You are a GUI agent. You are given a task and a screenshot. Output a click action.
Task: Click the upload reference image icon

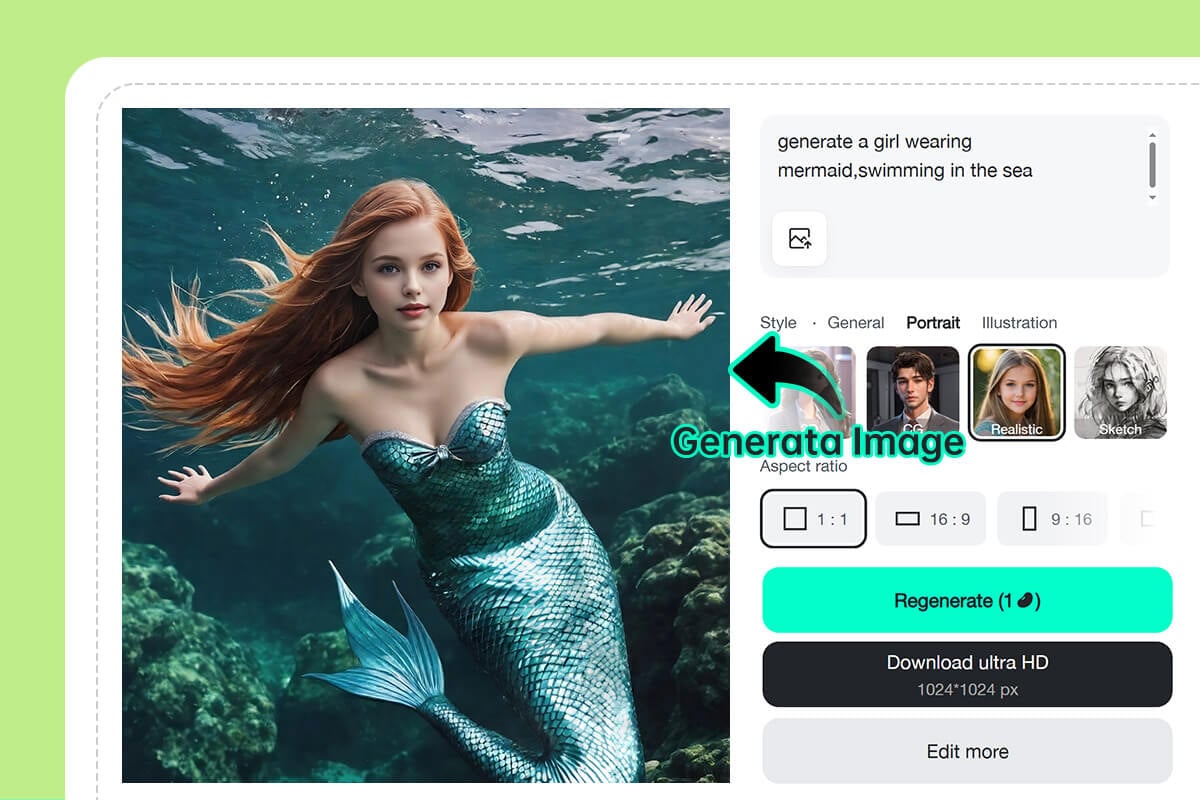[799, 239]
